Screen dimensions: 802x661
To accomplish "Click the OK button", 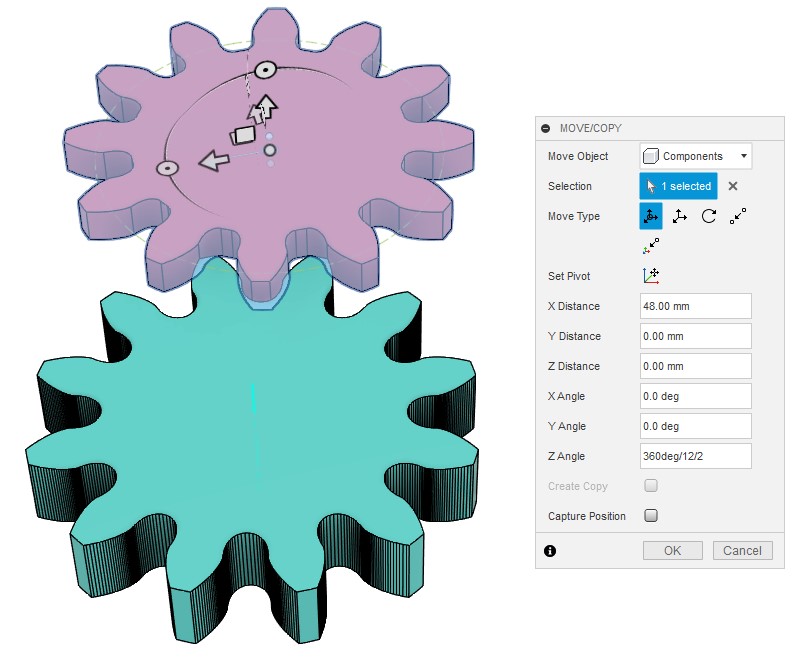I will tap(672, 550).
